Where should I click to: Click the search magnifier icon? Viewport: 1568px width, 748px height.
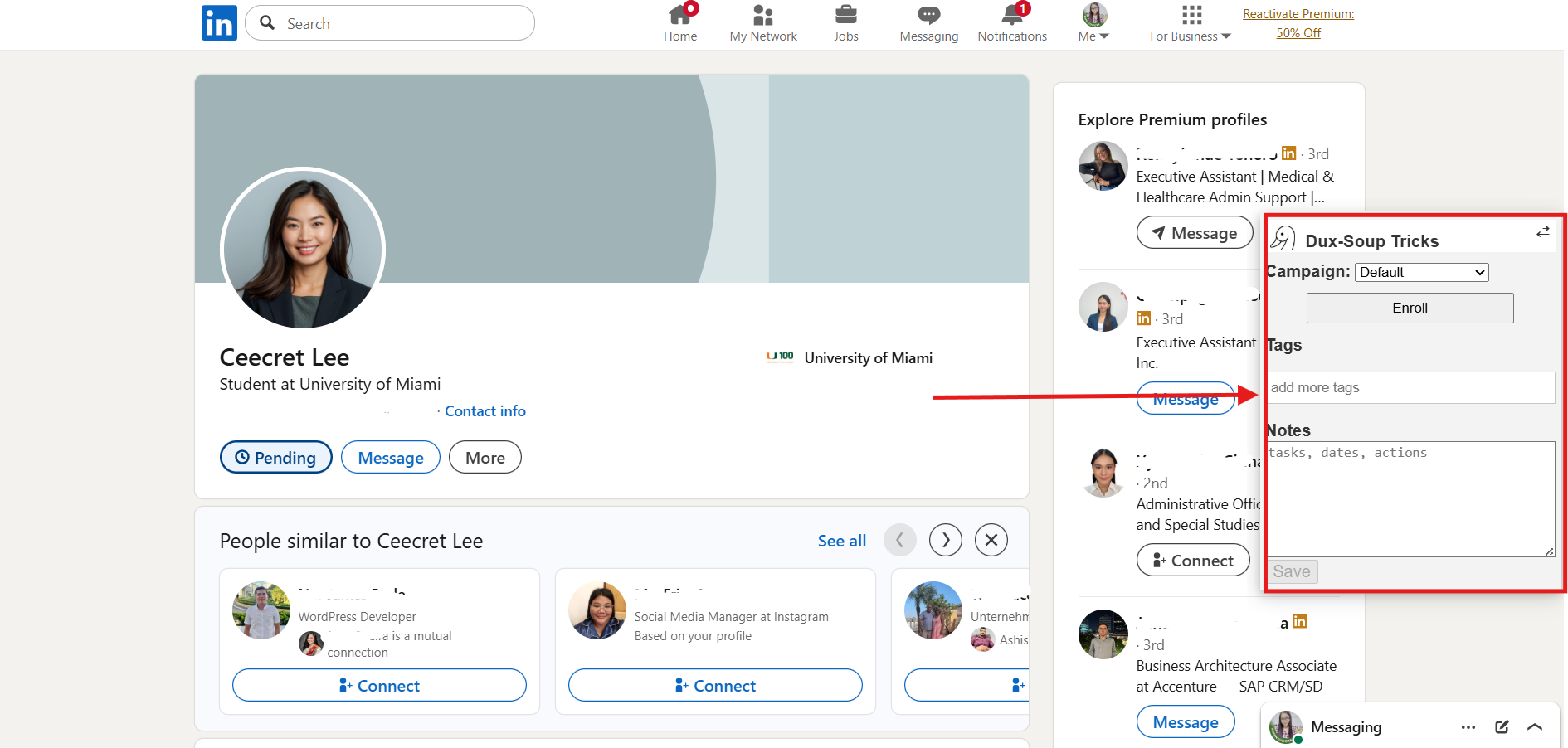267,22
